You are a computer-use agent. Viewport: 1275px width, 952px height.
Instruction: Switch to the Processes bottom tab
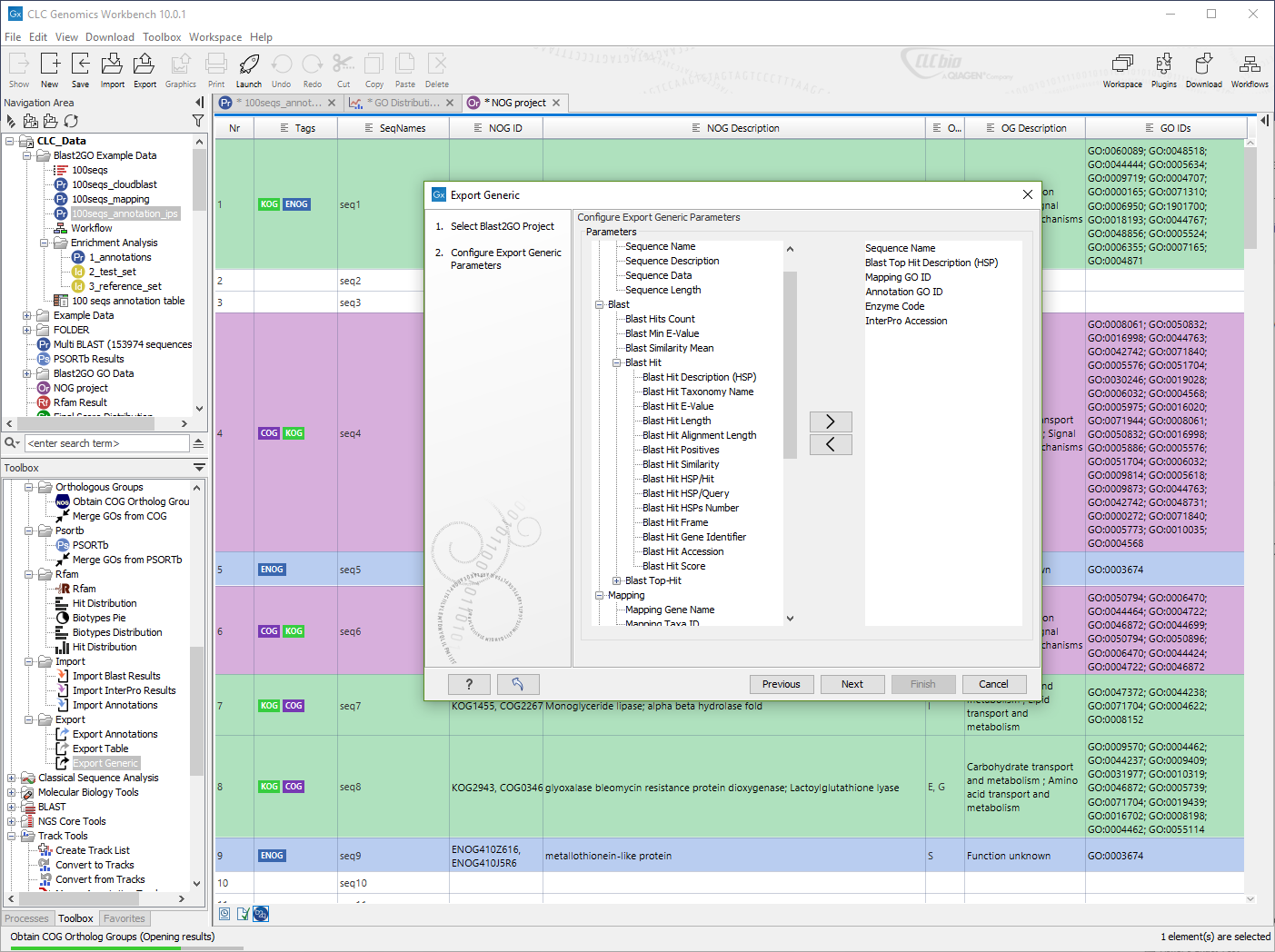tap(27, 918)
